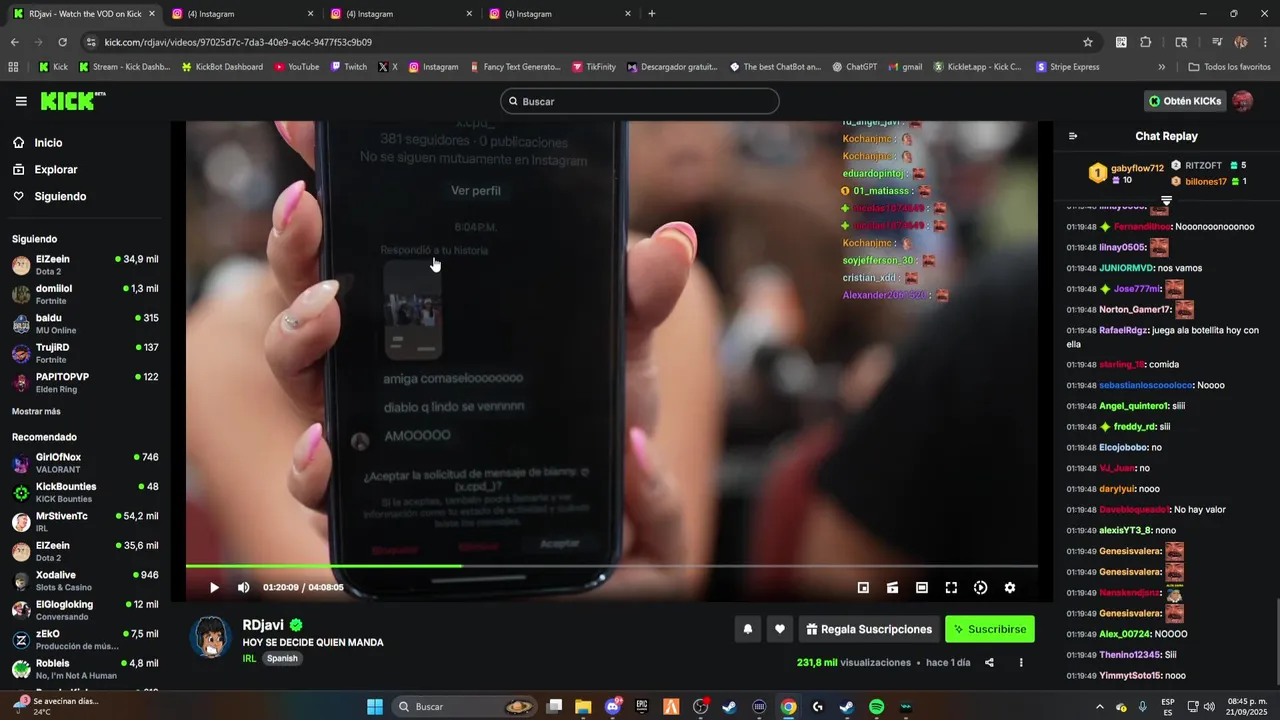Open Stripe Express bookmark
Screen dimensions: 1280x720
[x=1067, y=67]
